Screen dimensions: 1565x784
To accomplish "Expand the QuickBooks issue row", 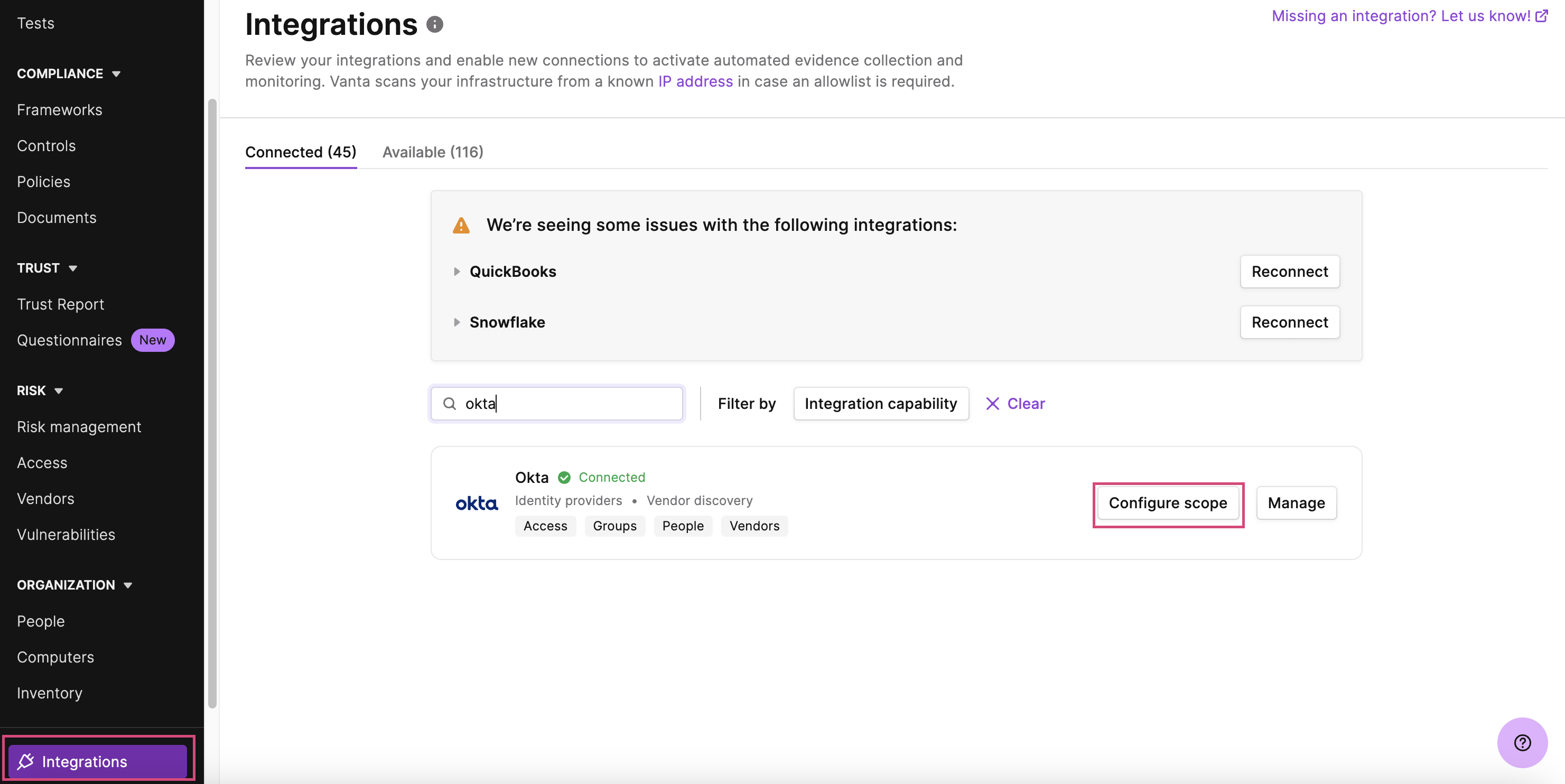I will coord(457,272).
